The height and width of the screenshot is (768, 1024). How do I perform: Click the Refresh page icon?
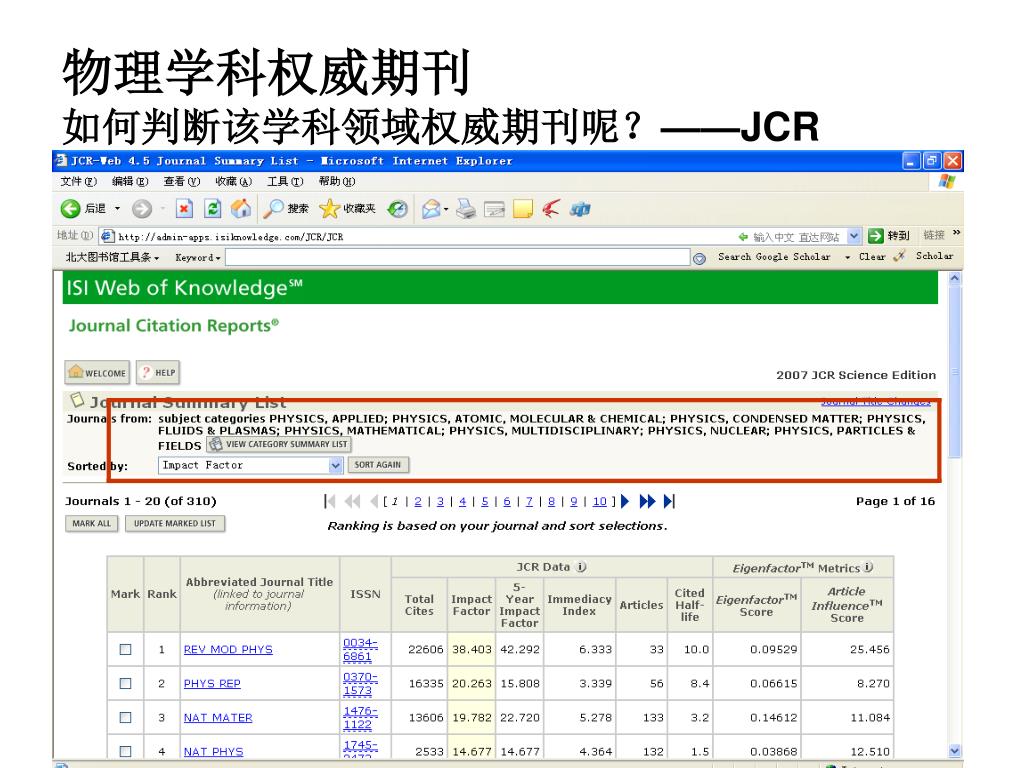[212, 209]
